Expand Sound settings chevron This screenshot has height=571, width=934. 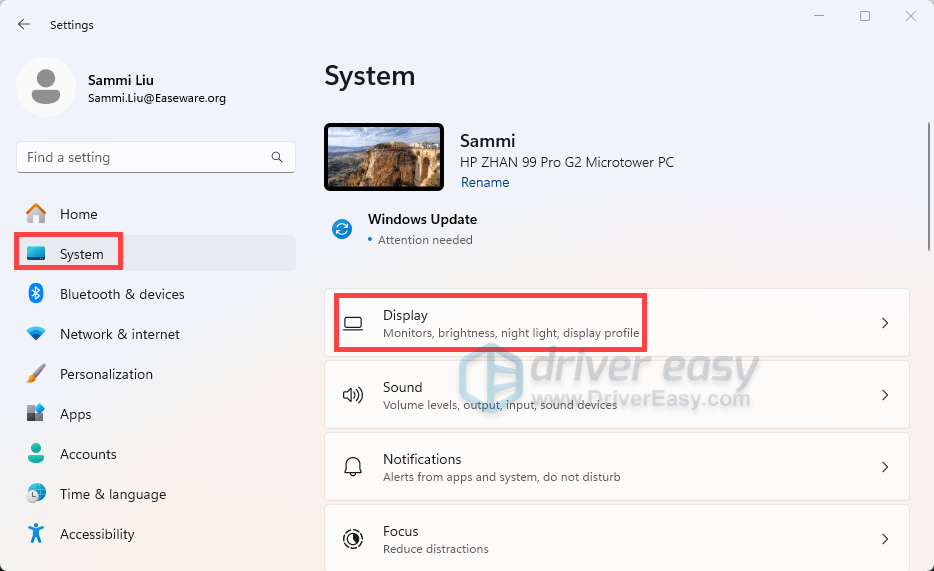pos(884,395)
